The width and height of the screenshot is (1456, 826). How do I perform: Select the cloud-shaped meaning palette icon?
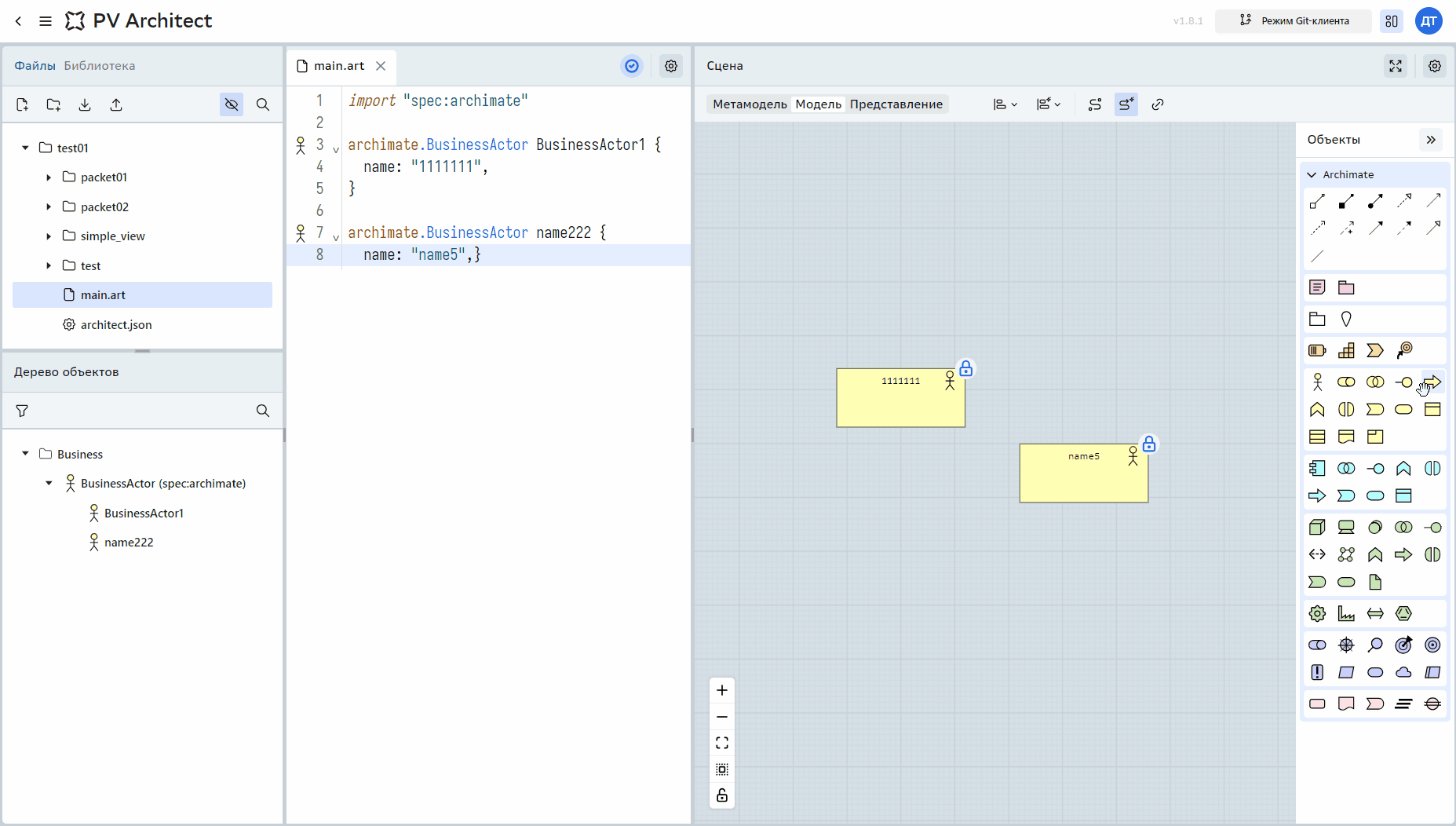click(x=1404, y=672)
